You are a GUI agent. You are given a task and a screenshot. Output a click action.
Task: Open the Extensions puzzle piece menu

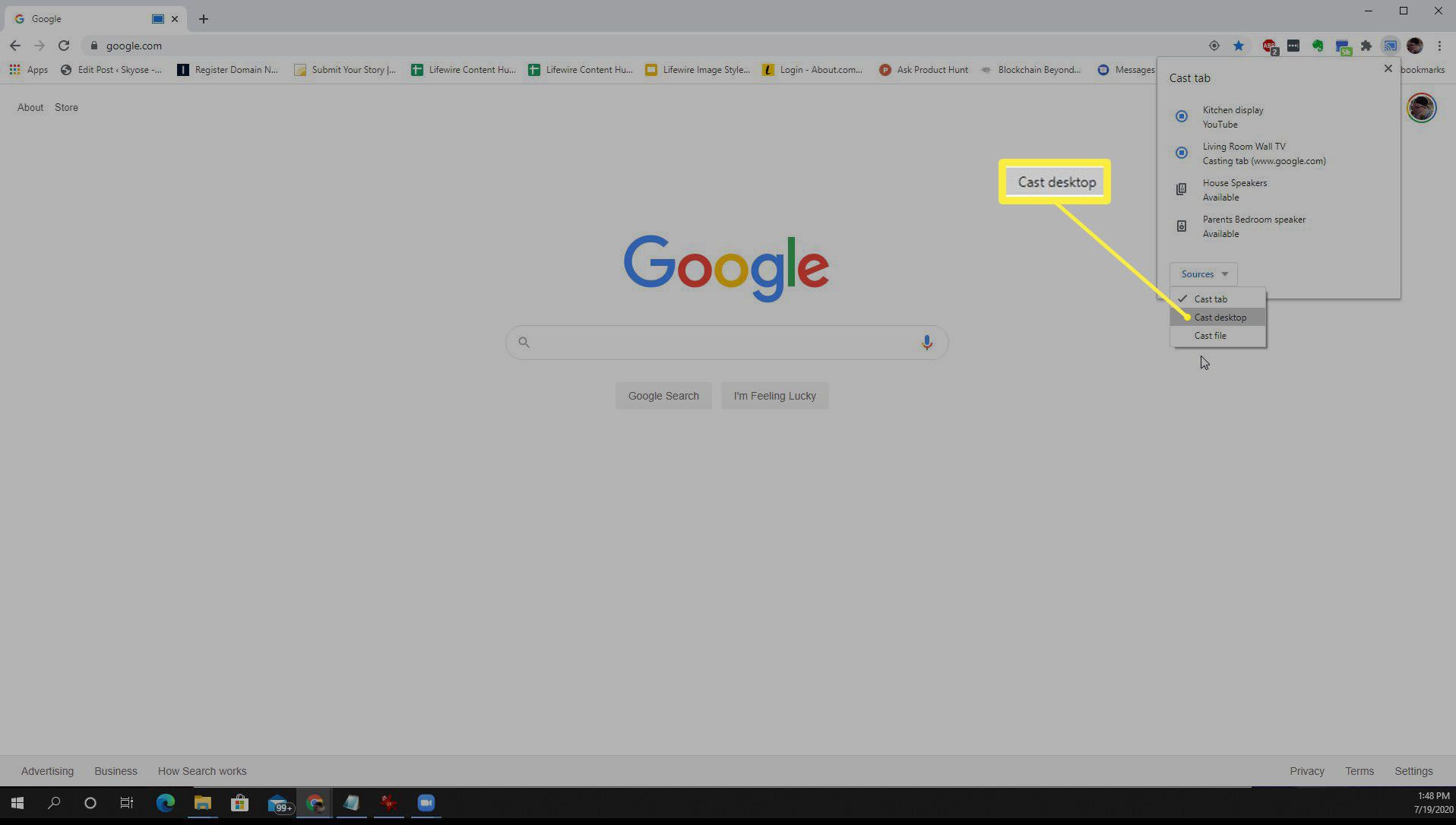tap(1366, 46)
